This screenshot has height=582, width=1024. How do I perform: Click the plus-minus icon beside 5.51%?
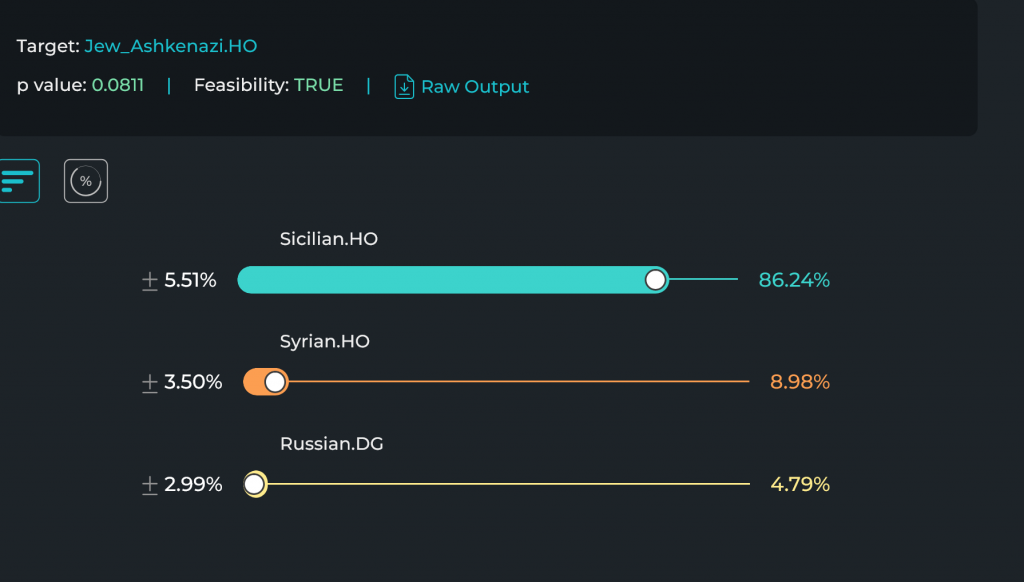coord(150,281)
